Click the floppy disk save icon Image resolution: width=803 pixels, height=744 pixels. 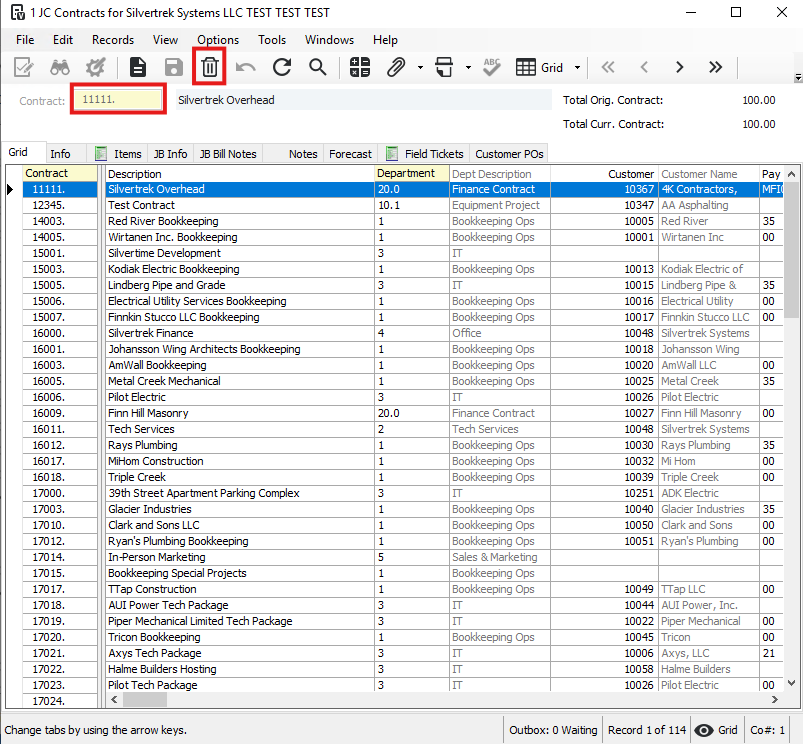(174, 67)
